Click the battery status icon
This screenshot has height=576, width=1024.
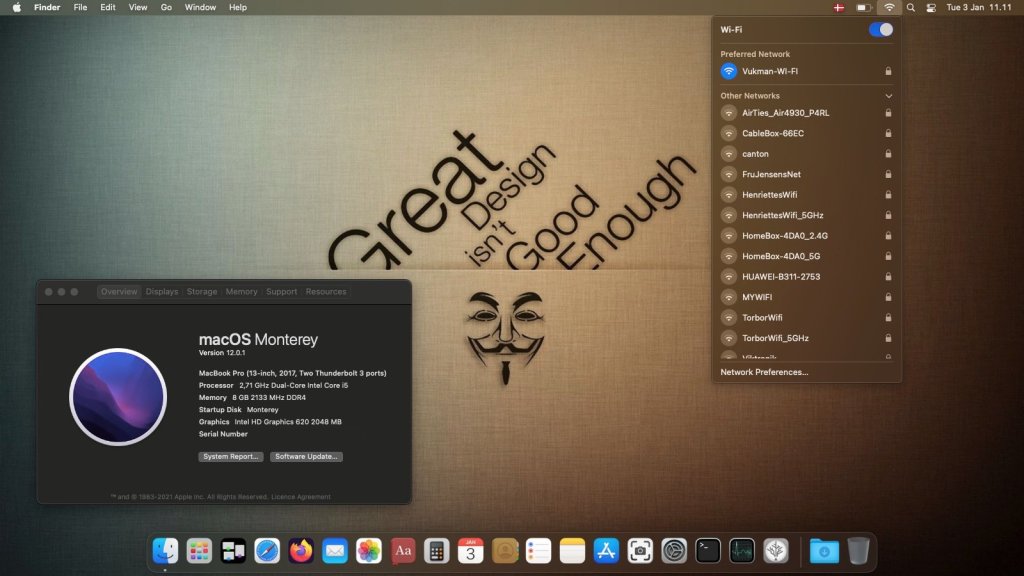(x=864, y=7)
